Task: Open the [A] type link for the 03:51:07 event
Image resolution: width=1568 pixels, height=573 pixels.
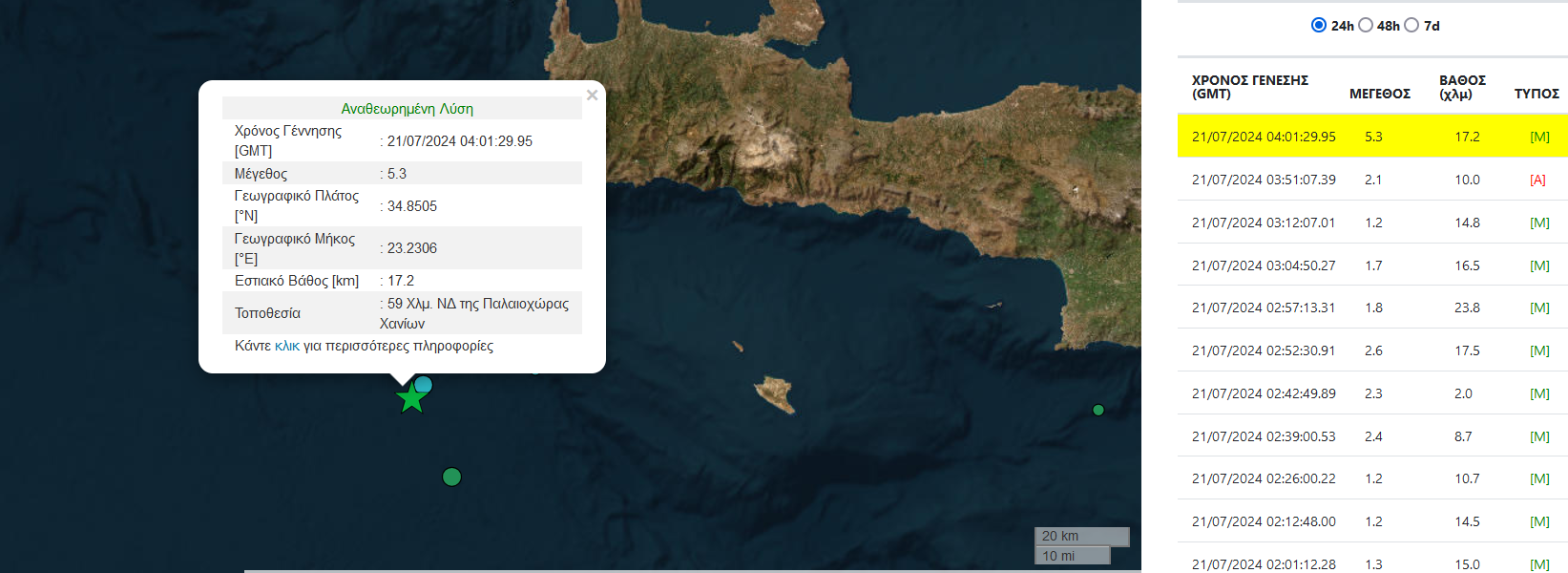Action: tap(1537, 180)
